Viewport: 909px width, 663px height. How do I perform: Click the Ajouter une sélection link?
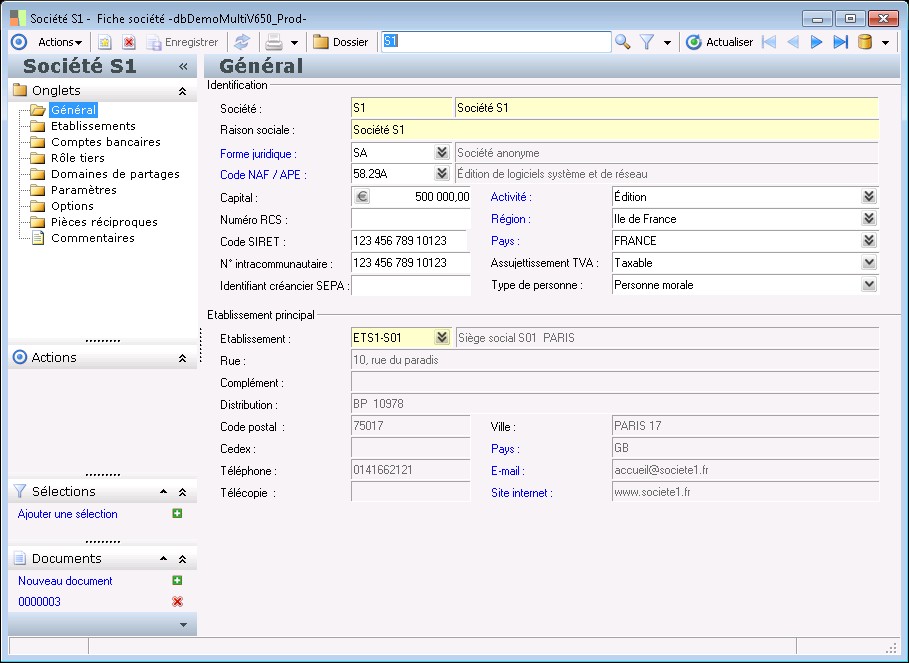68,514
